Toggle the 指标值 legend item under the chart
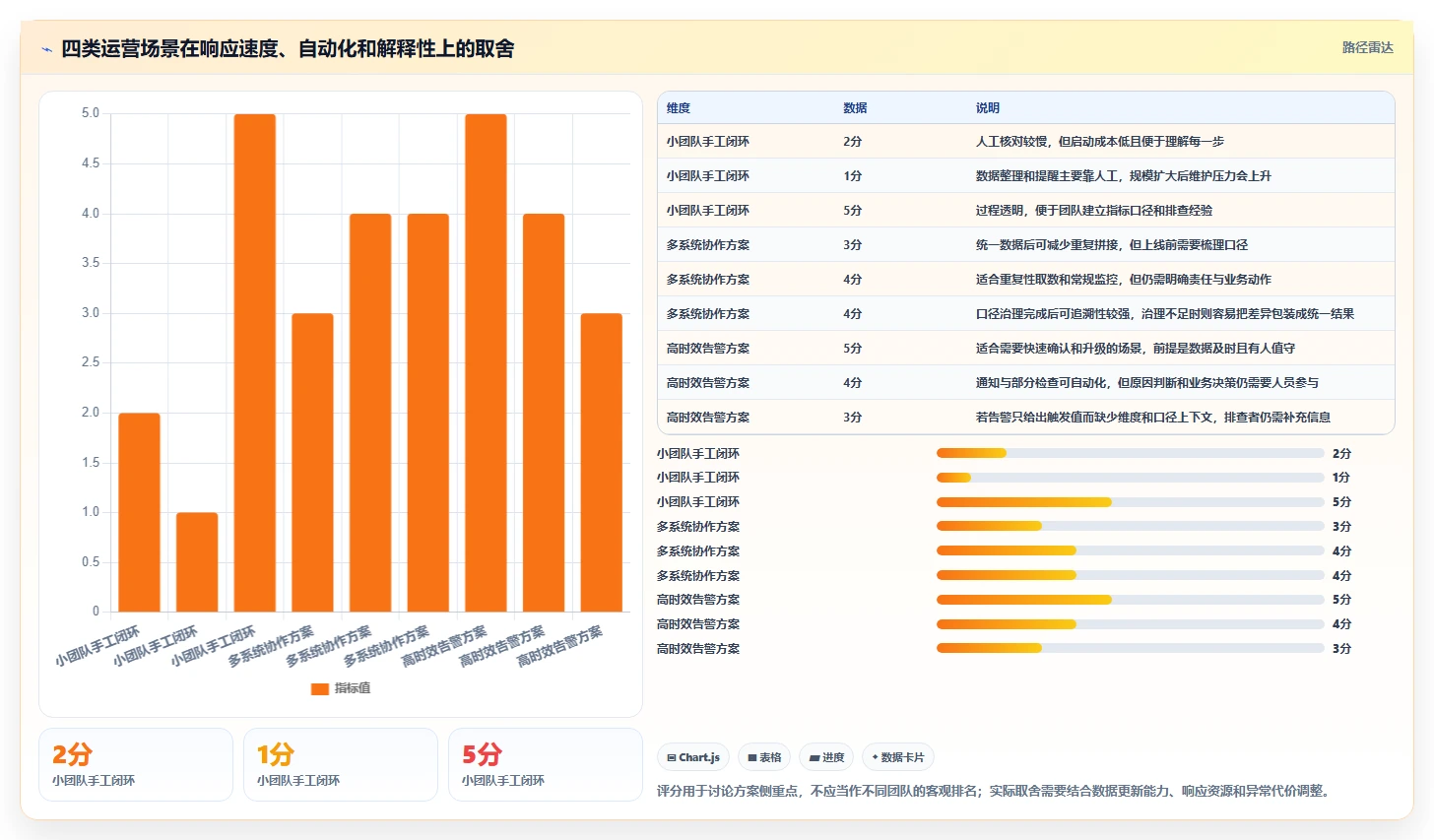 (x=341, y=688)
